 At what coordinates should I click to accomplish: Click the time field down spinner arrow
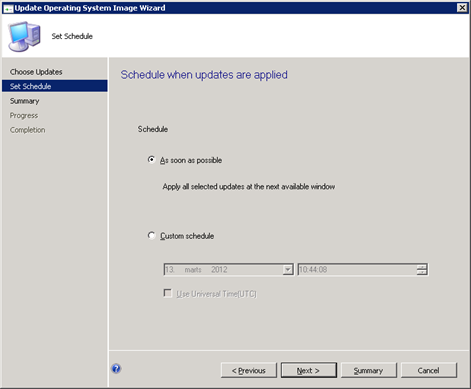422,272
